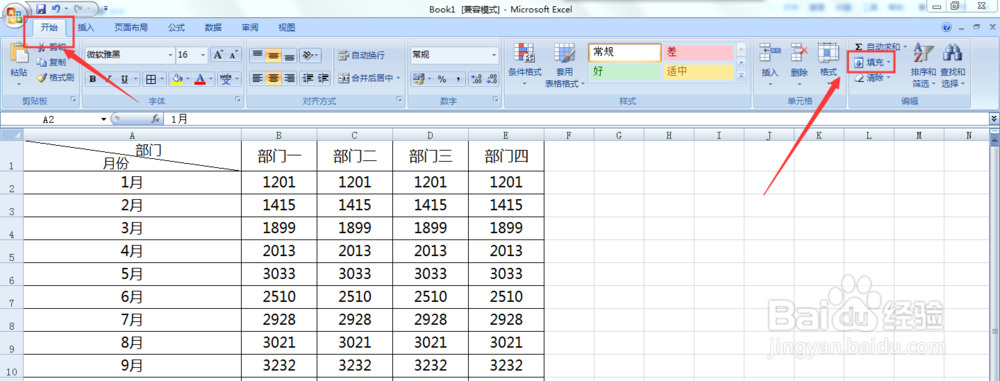Copy selection with 复制 button
The image size is (1000, 381).
click(x=52, y=63)
